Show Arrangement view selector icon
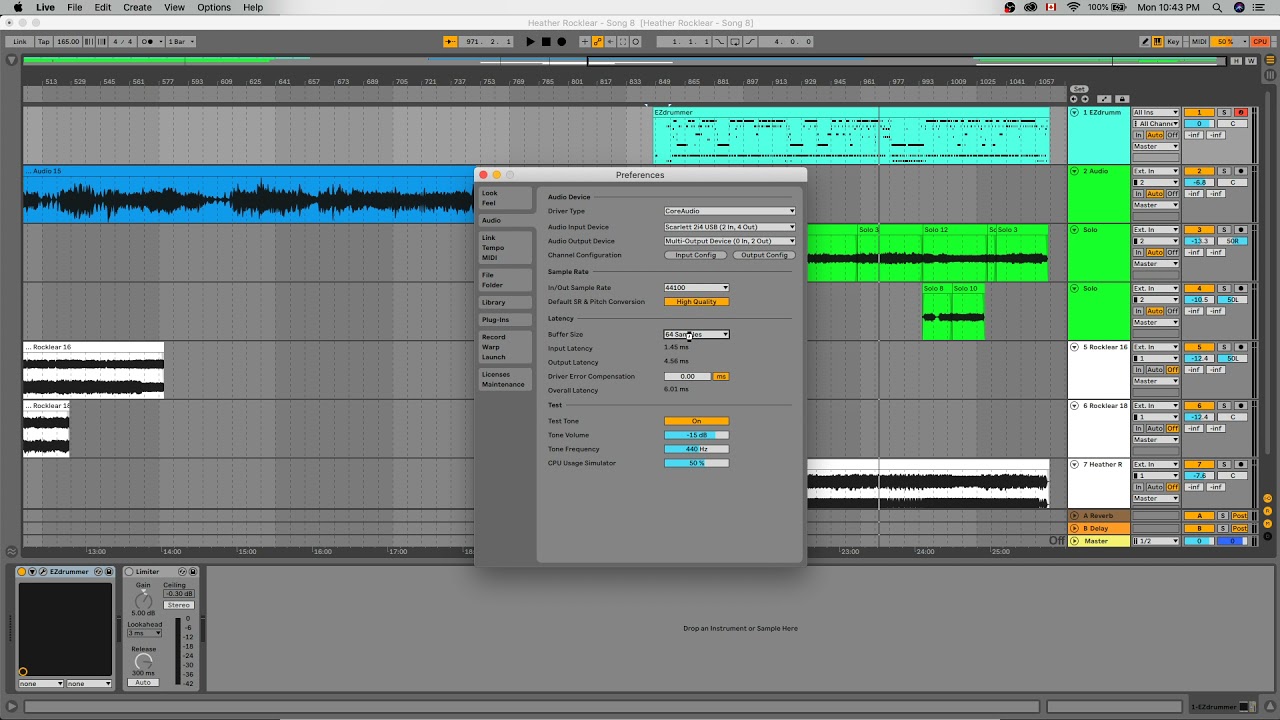 click(x=1270, y=60)
